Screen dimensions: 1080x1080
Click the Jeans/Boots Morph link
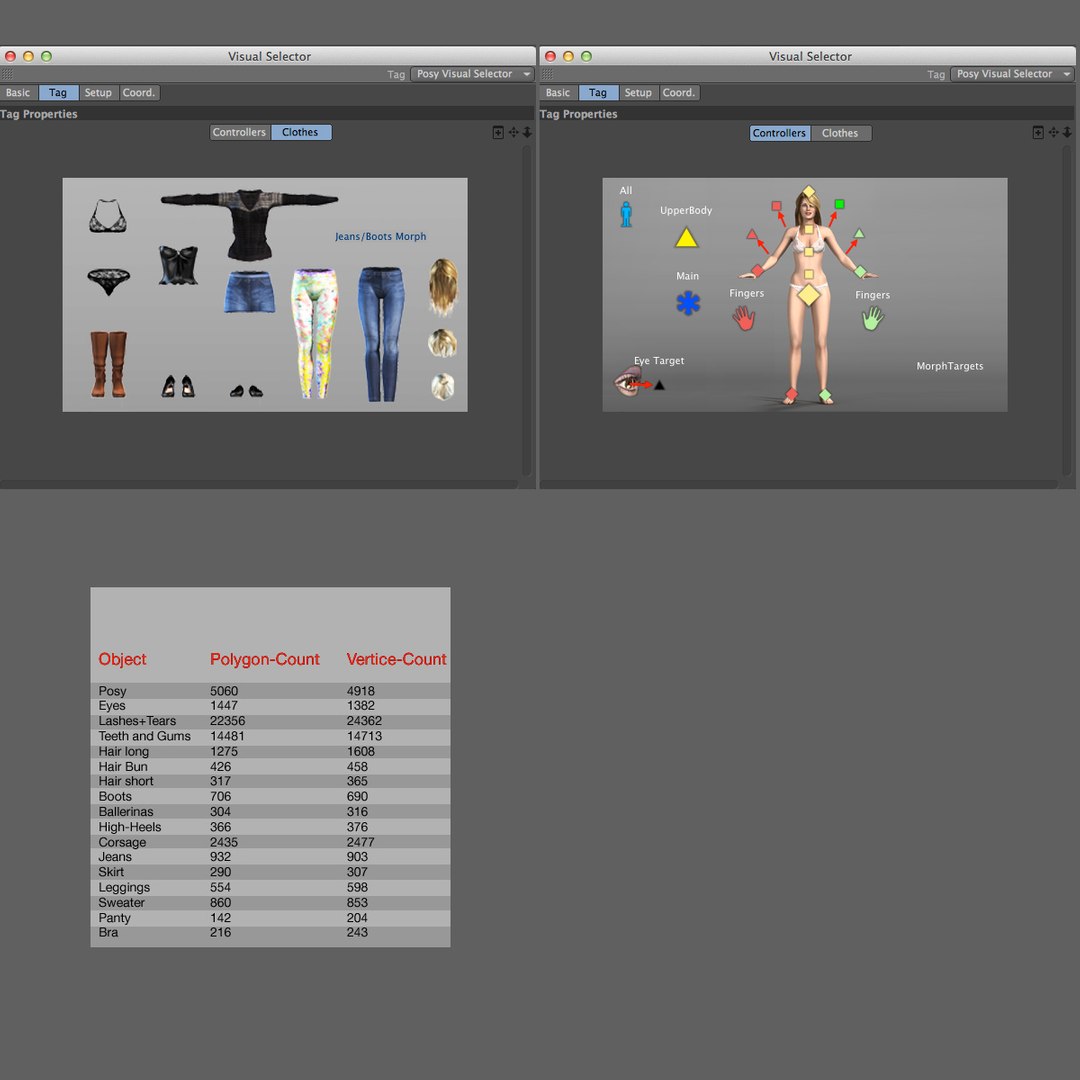(x=380, y=236)
